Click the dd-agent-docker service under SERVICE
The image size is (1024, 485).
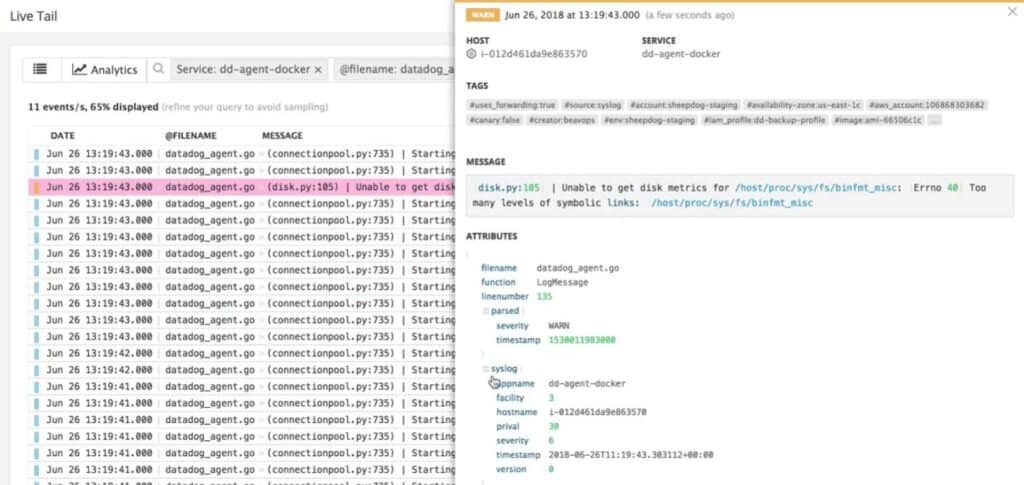[x=681, y=54]
